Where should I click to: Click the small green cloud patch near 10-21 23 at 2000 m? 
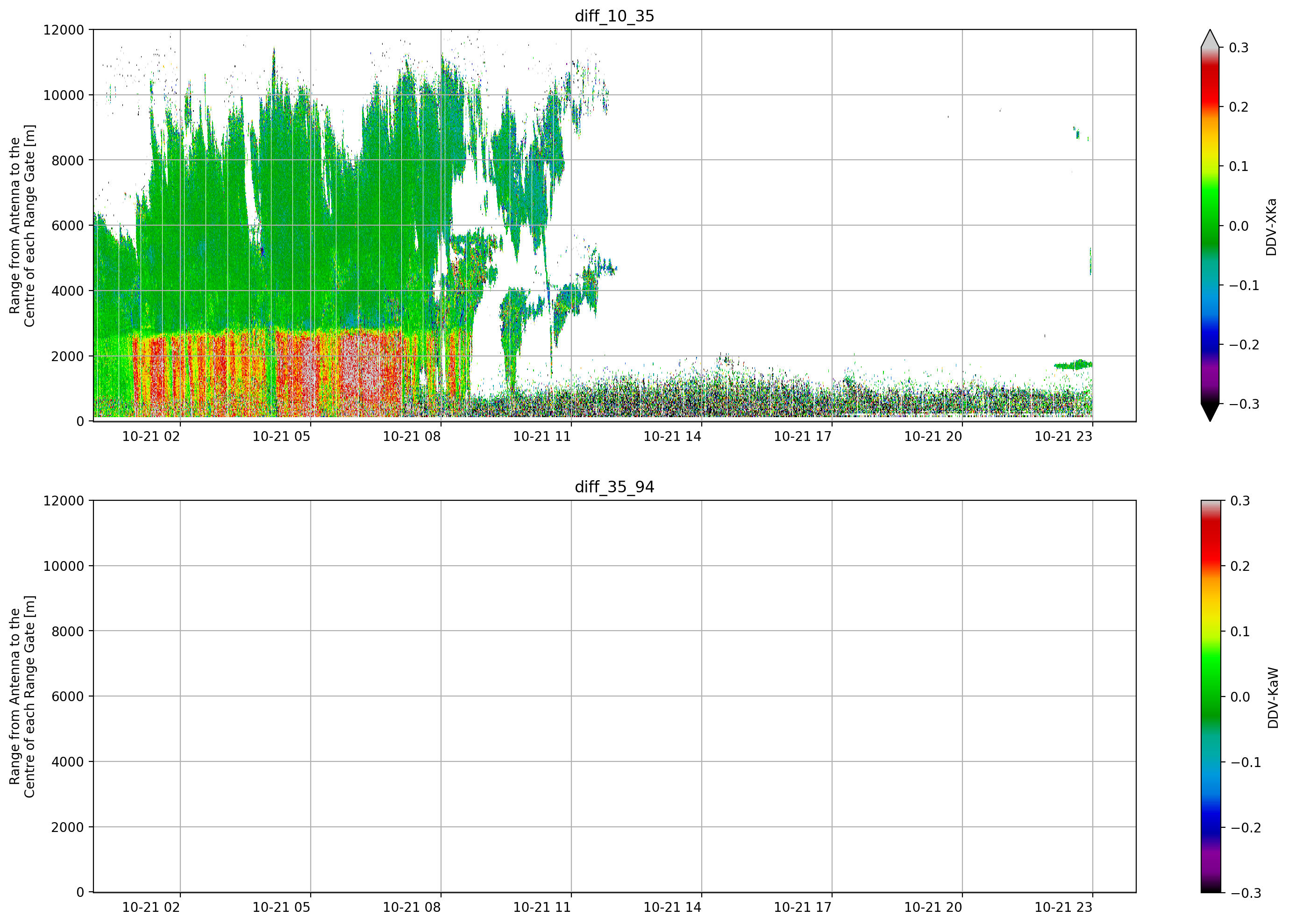(x=1073, y=365)
